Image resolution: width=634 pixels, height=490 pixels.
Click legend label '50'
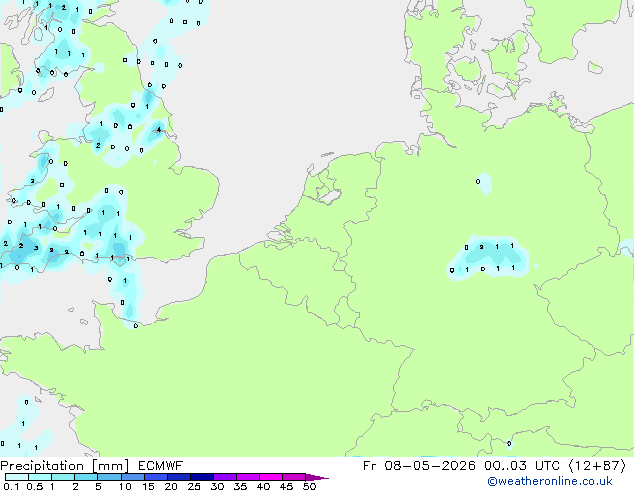click(x=309, y=486)
